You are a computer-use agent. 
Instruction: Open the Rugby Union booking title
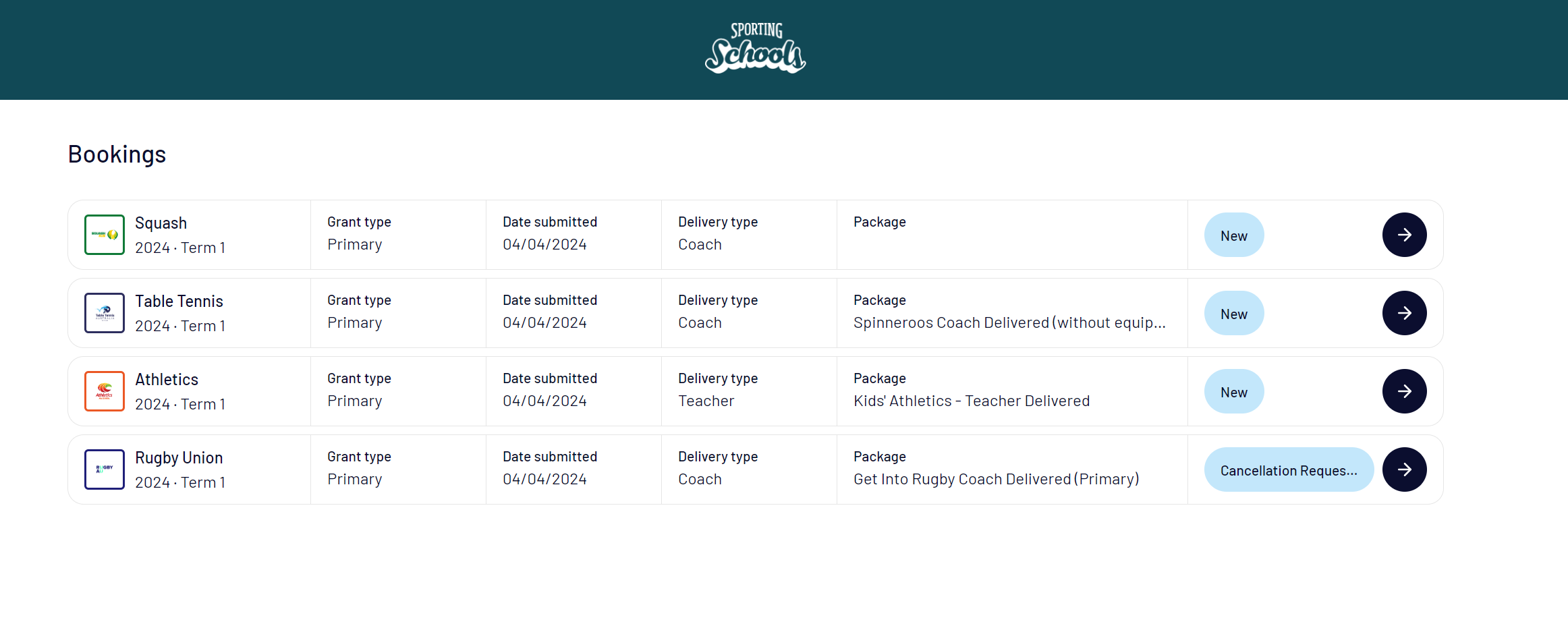179,458
